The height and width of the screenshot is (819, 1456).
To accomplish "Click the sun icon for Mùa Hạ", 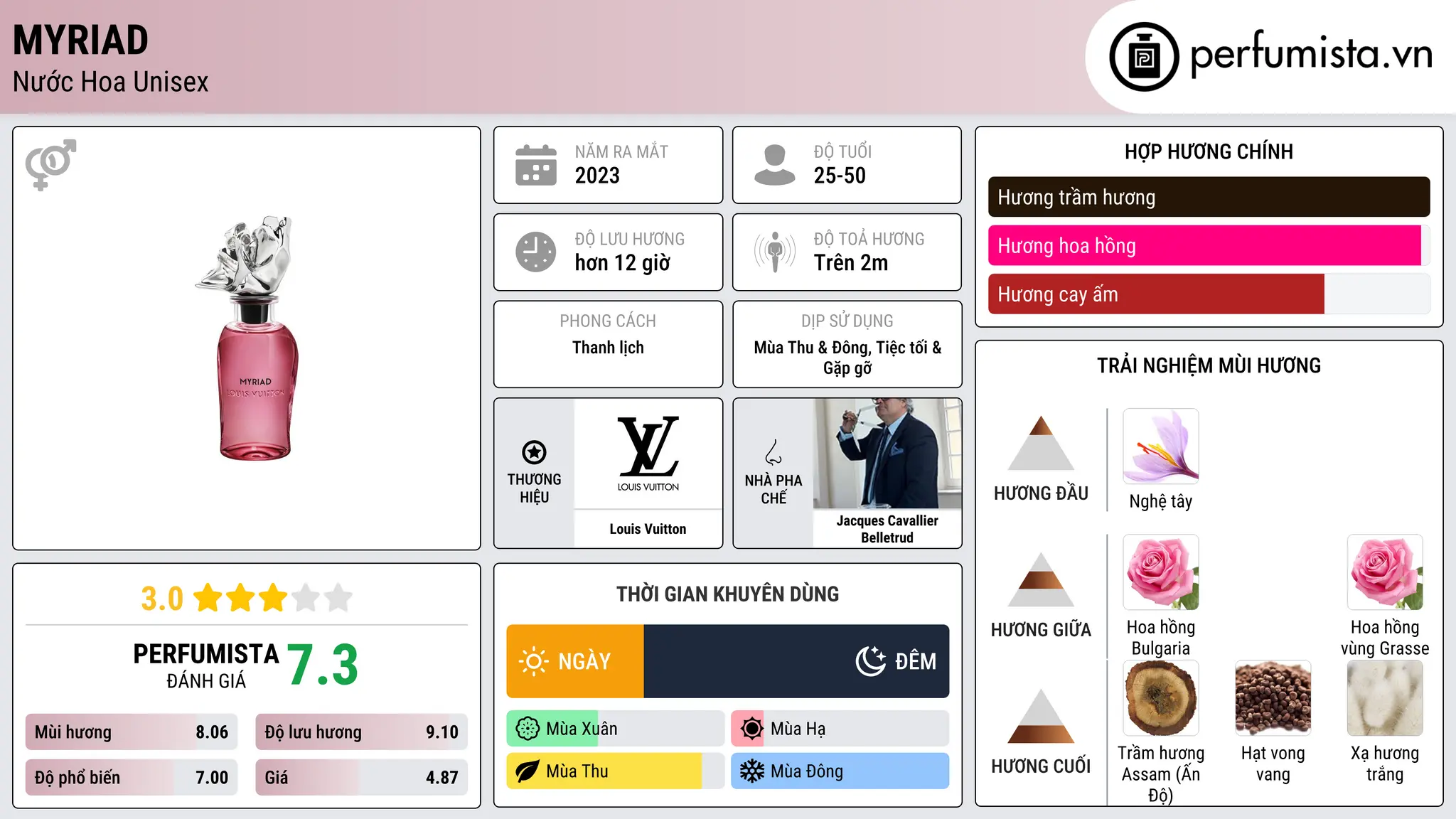I will coord(751,729).
